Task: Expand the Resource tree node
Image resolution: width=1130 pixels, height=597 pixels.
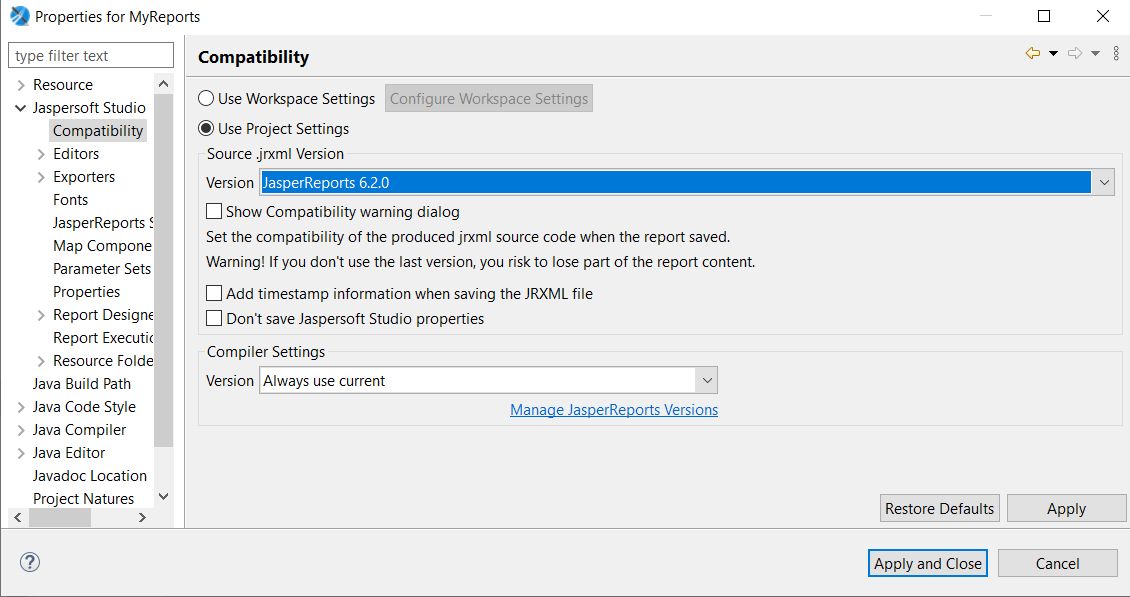Action: click(x=21, y=85)
